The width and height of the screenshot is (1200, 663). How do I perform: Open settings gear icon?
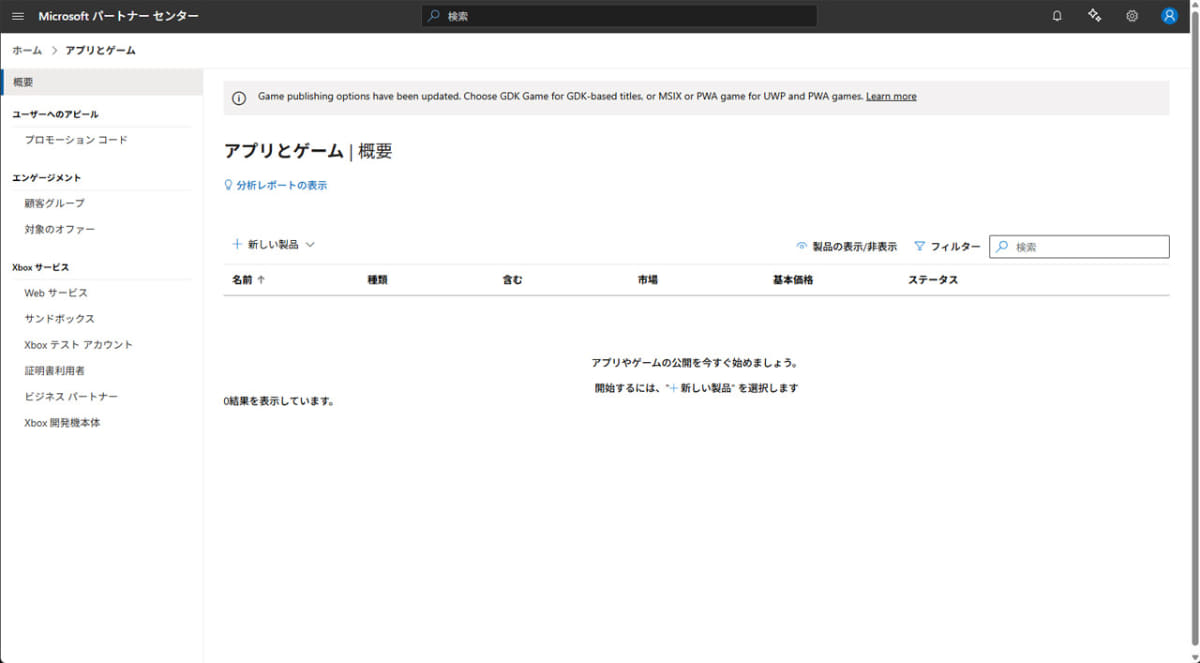tap(1132, 16)
